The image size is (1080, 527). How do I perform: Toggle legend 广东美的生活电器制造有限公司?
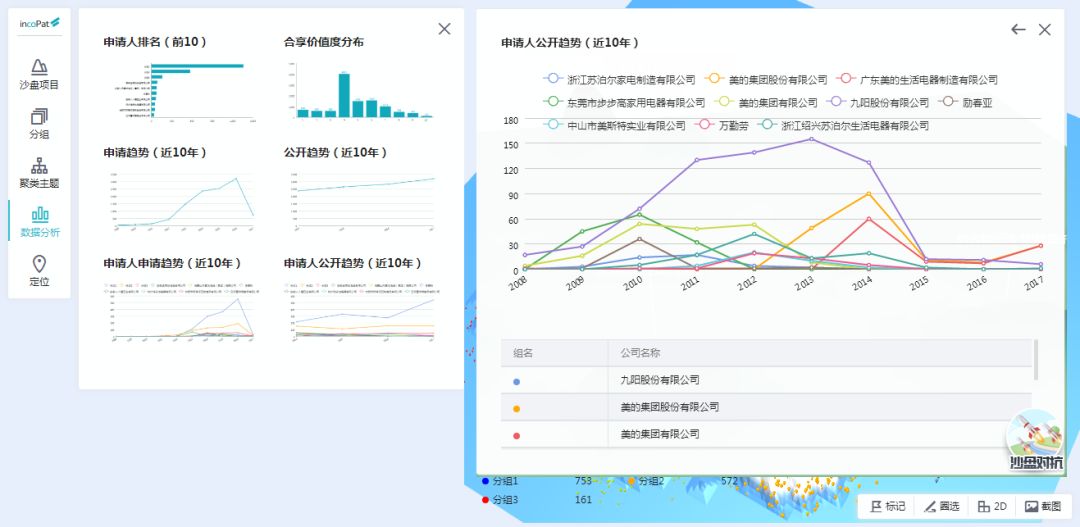(x=917, y=79)
